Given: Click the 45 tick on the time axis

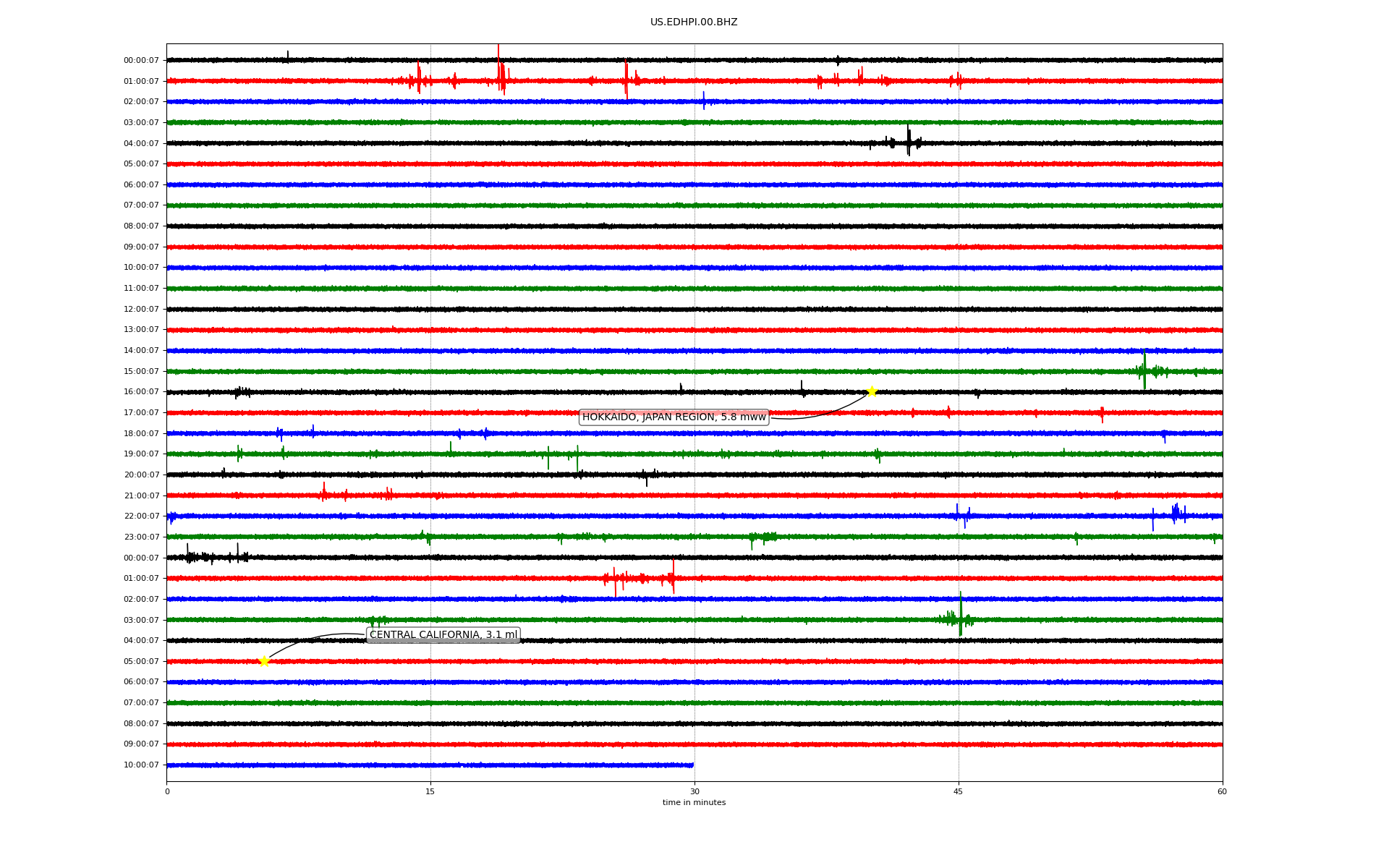Looking at the screenshot, I should [959, 791].
